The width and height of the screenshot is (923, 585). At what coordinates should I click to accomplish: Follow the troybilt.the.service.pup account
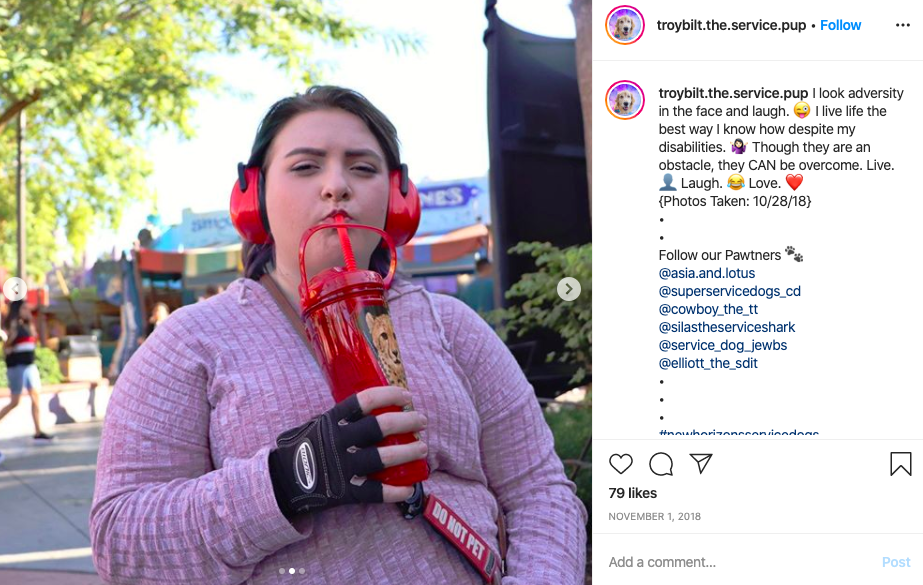[x=840, y=25]
